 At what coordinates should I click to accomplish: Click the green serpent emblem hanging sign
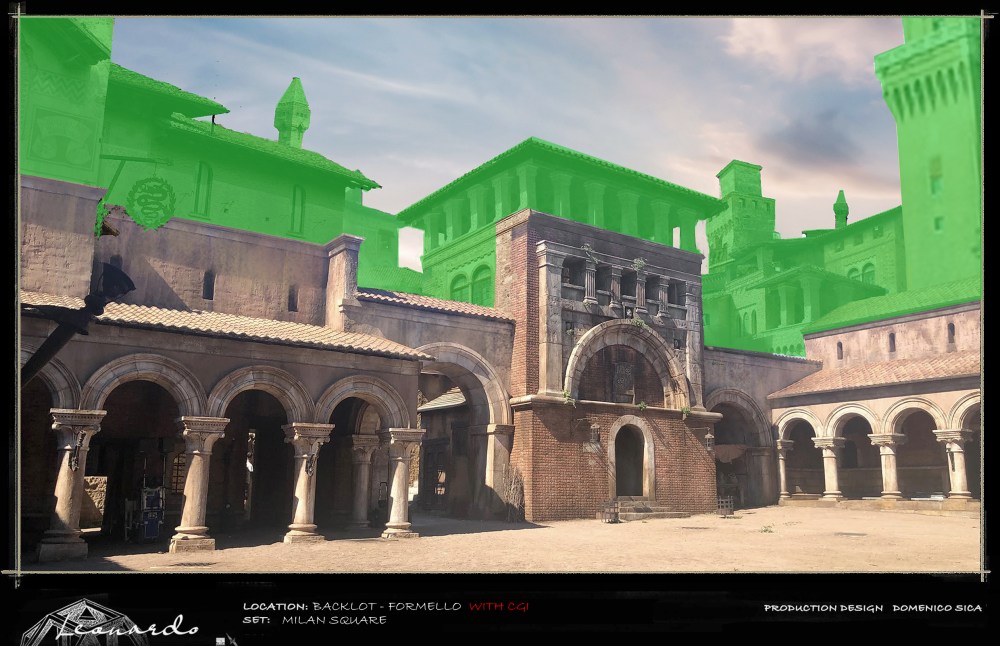pos(151,203)
